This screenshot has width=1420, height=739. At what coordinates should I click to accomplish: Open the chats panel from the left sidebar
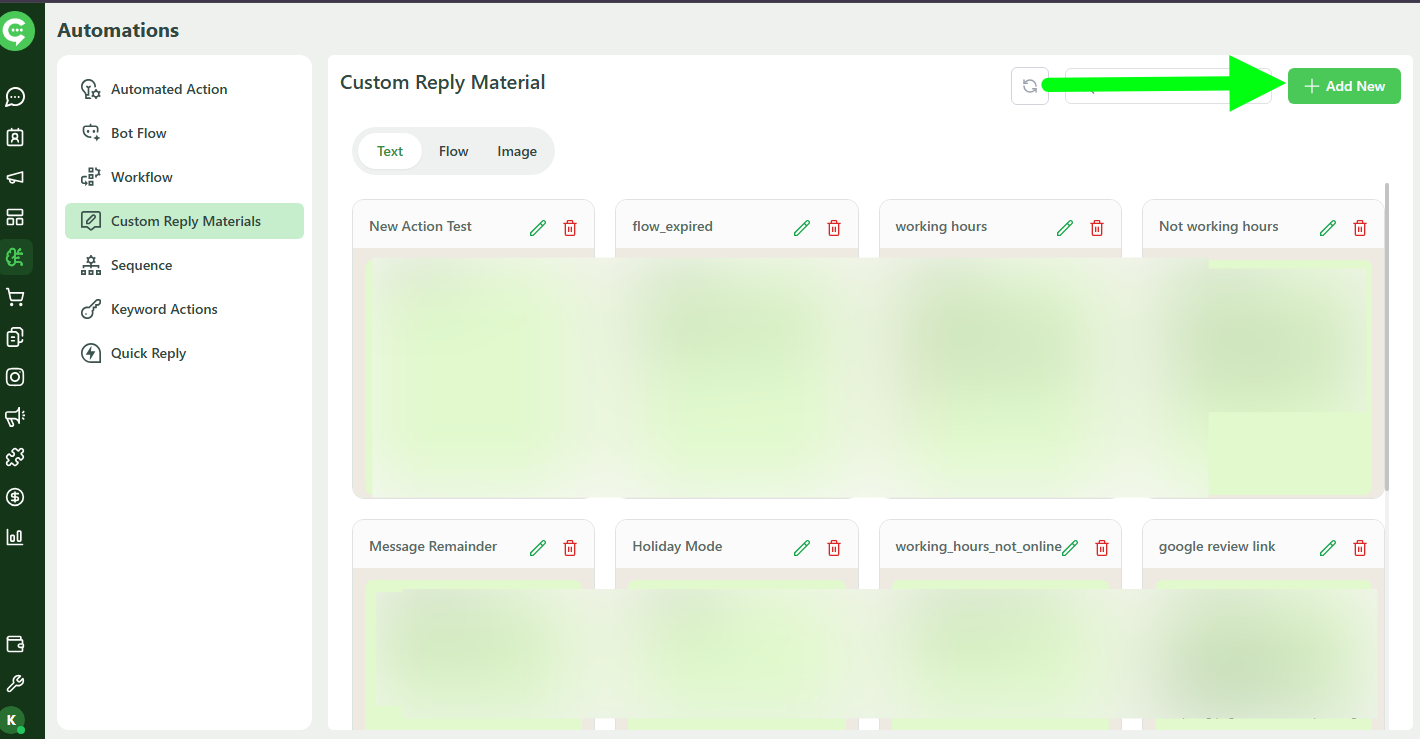point(15,96)
